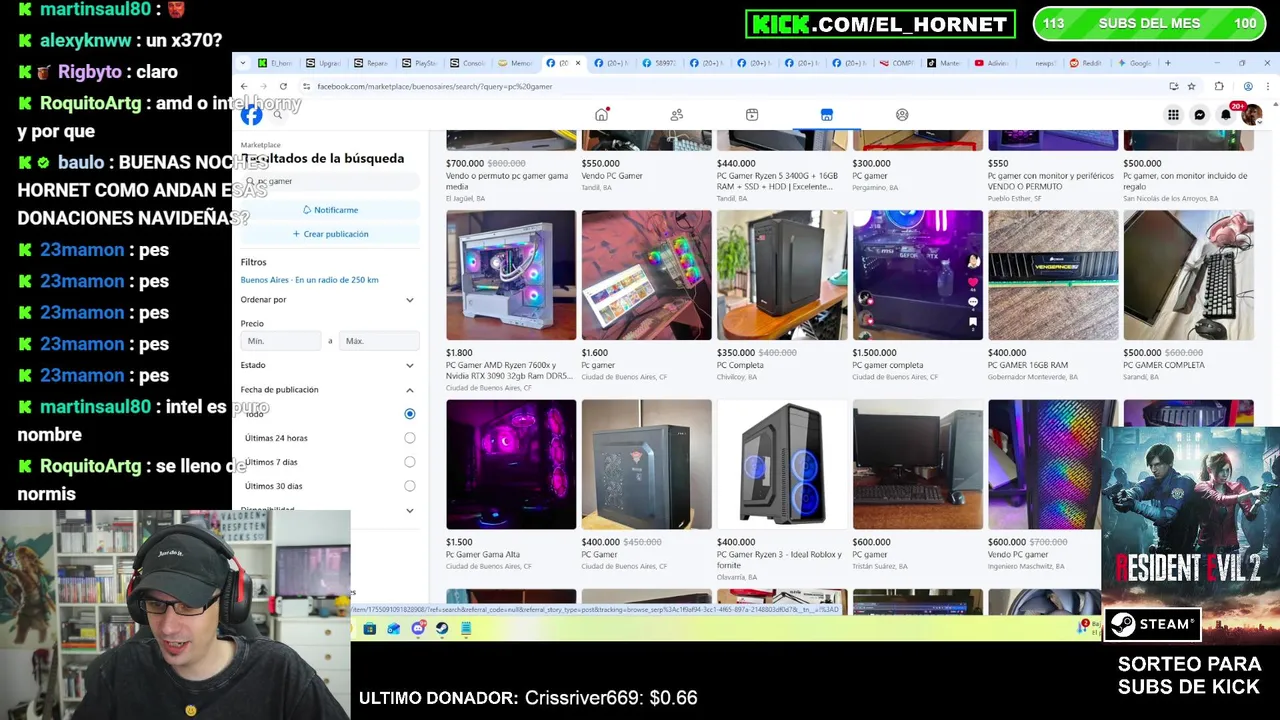This screenshot has height=720, width=1280.
Task: Click the 'Ciudad de Buenos Aires, CF' text under $1.800
Action: coord(488,388)
